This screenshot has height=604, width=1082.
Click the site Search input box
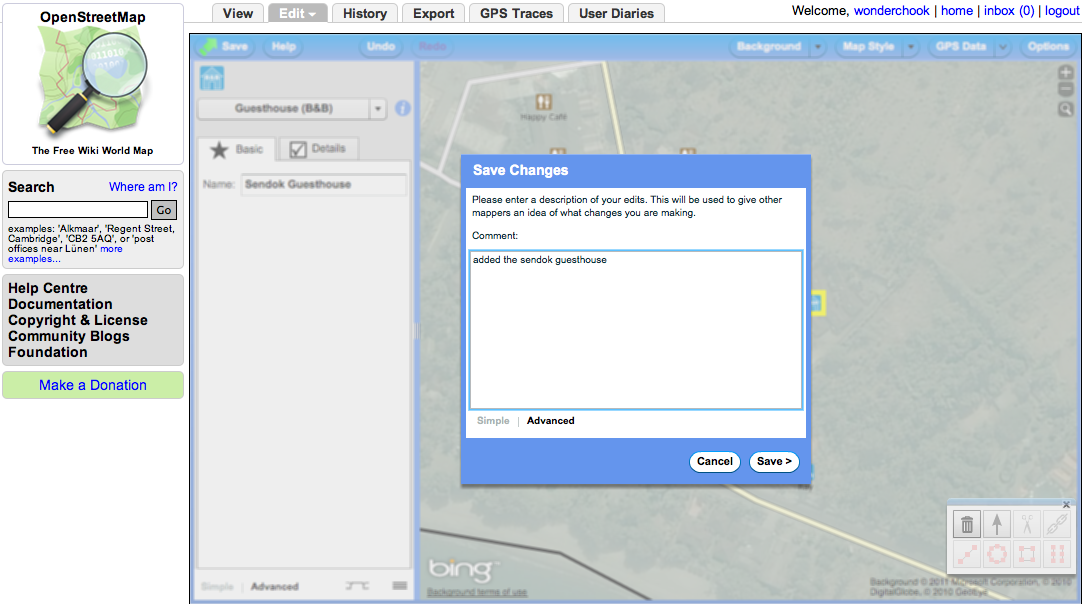(78, 210)
